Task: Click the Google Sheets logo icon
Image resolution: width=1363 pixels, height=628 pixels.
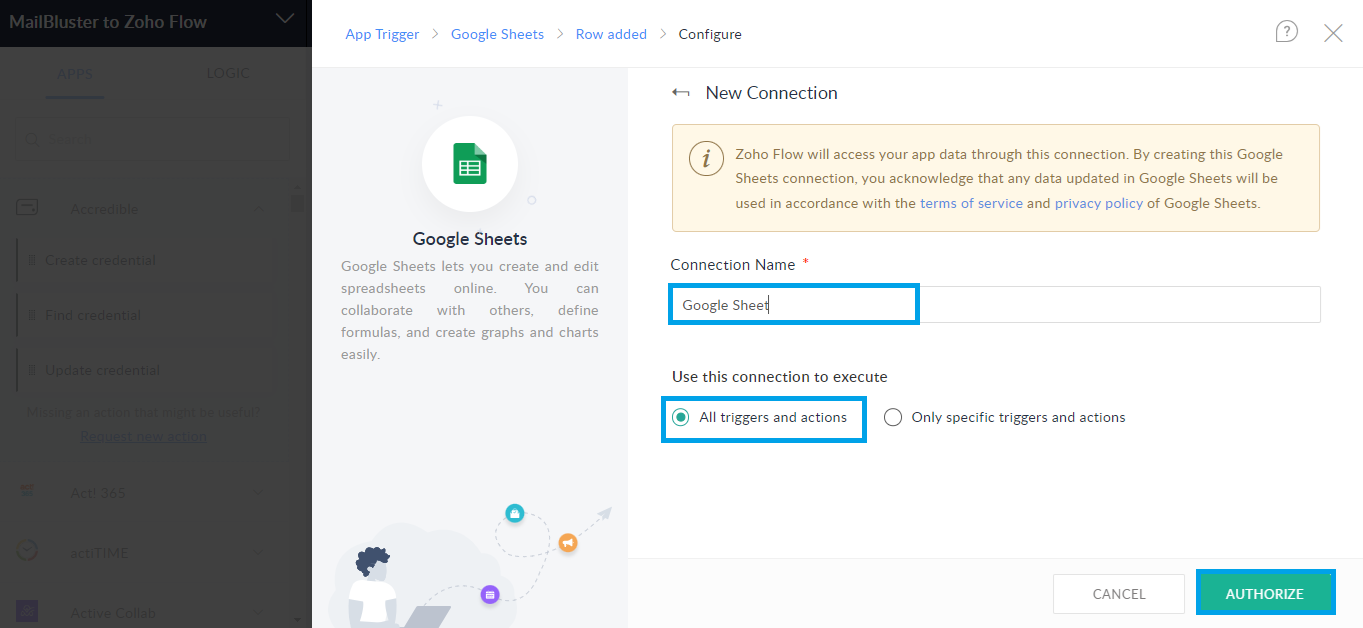Action: coord(469,165)
